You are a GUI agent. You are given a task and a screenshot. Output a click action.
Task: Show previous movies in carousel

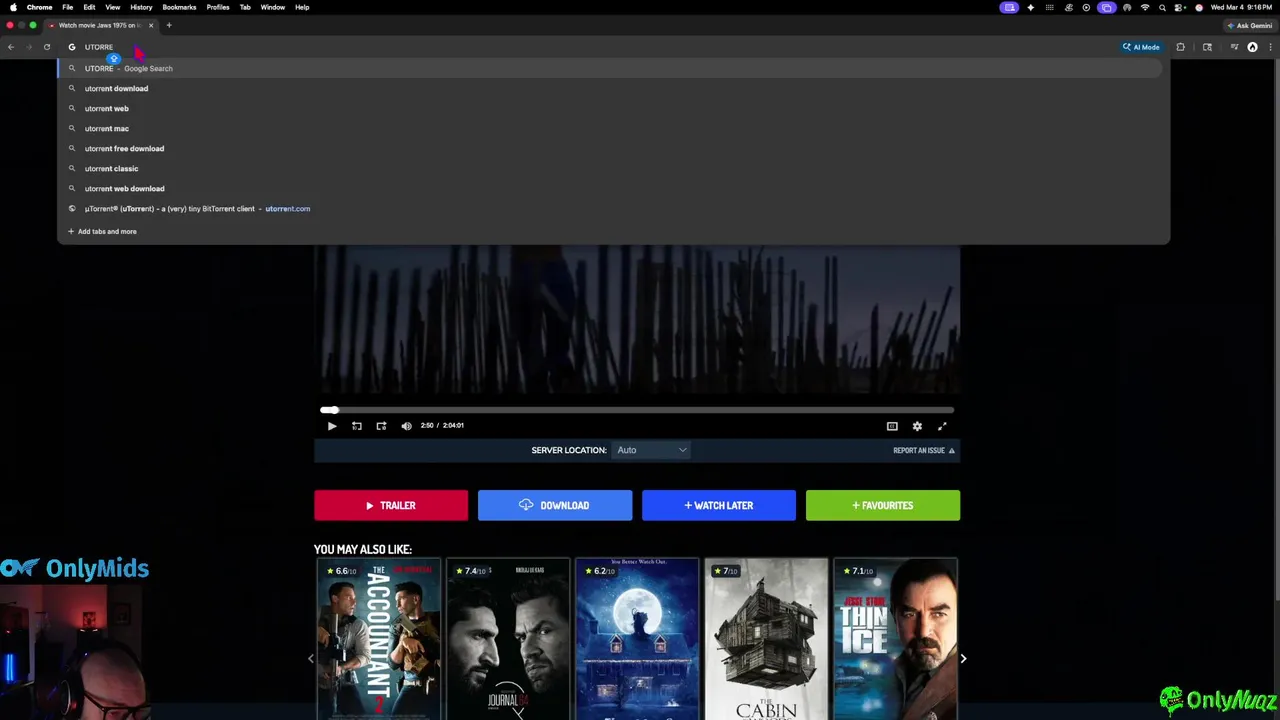point(310,658)
